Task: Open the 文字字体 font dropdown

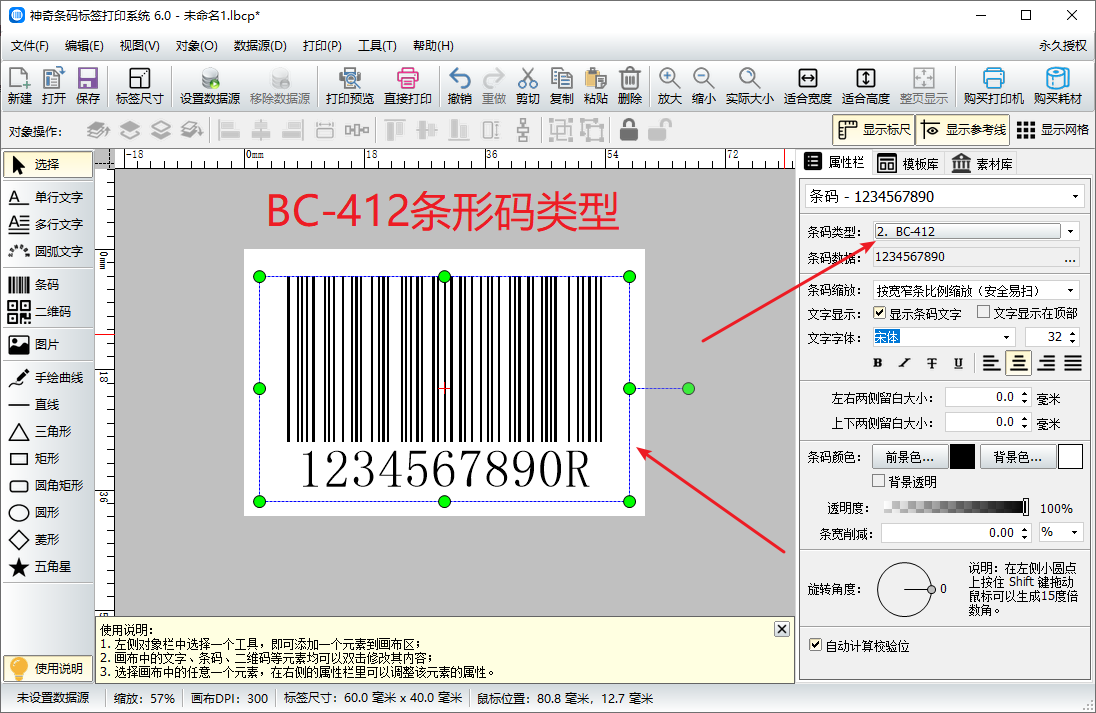Action: 1007,338
